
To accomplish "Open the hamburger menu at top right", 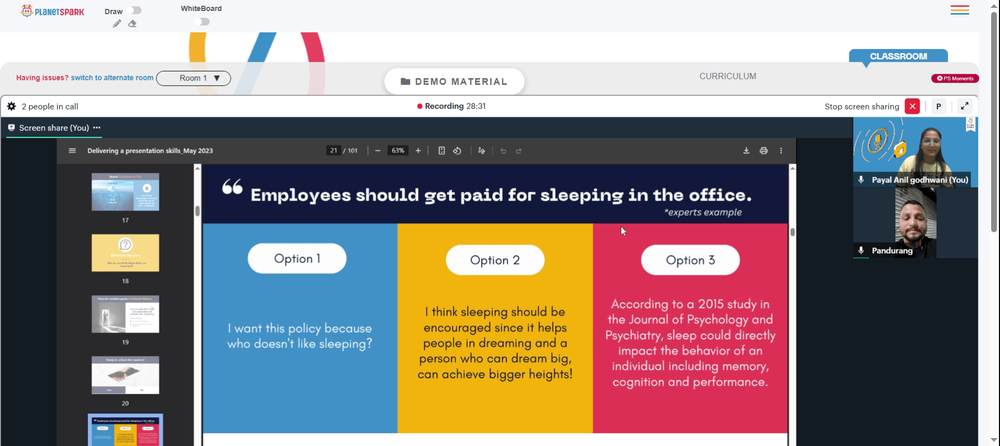I will click(959, 10).
